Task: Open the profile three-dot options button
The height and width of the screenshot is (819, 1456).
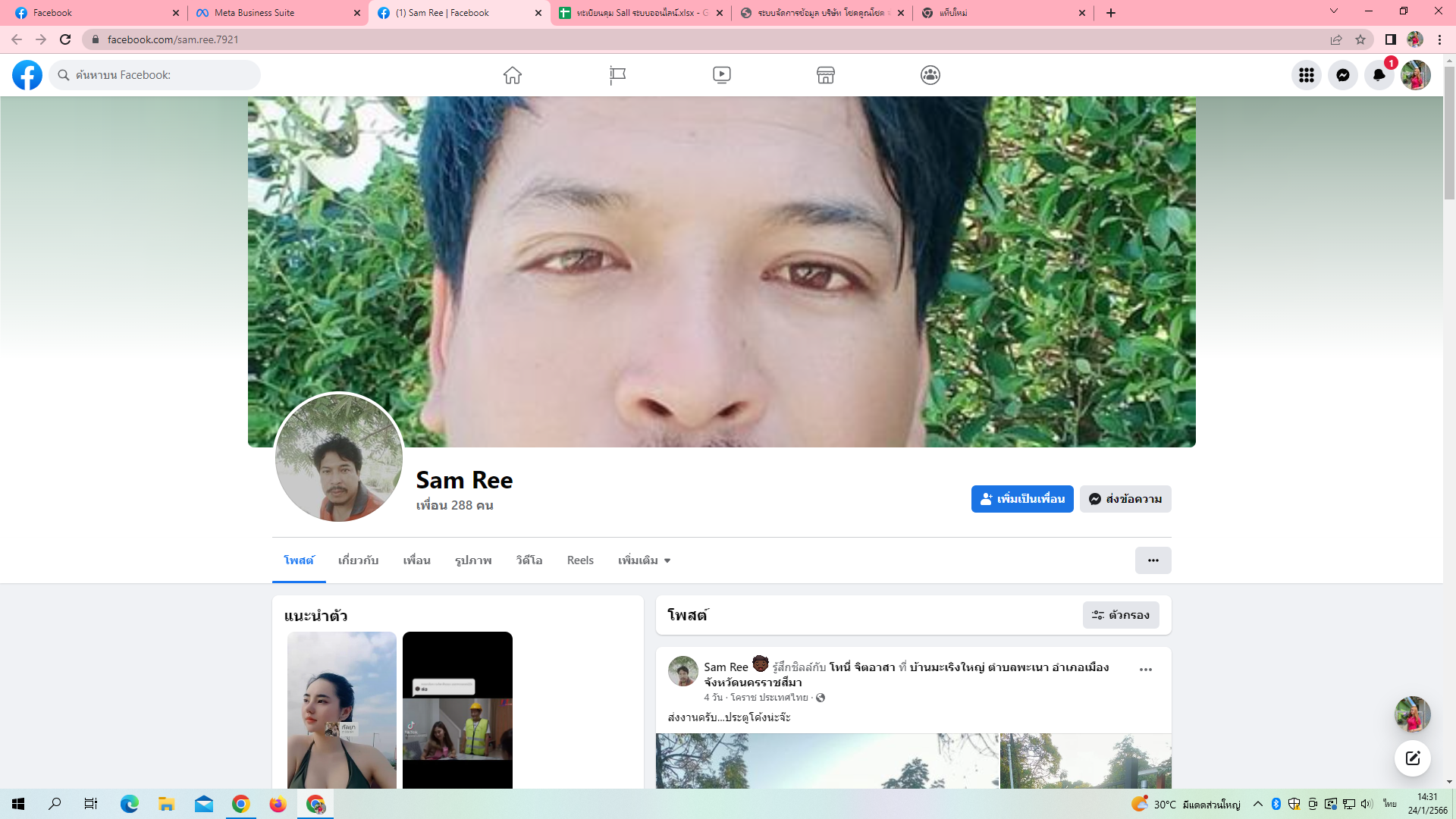Action: point(1153,560)
